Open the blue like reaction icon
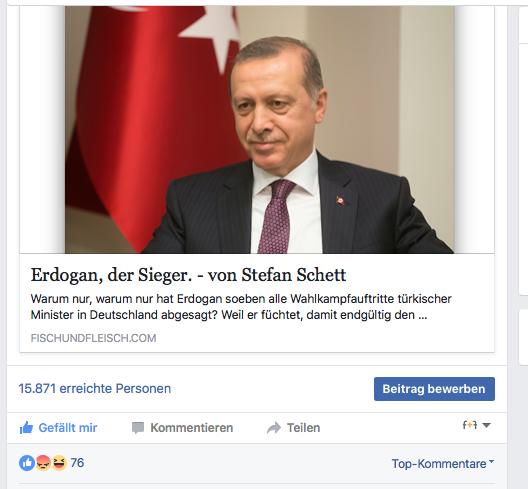Viewport: 528px width, 489px height. 27,463
